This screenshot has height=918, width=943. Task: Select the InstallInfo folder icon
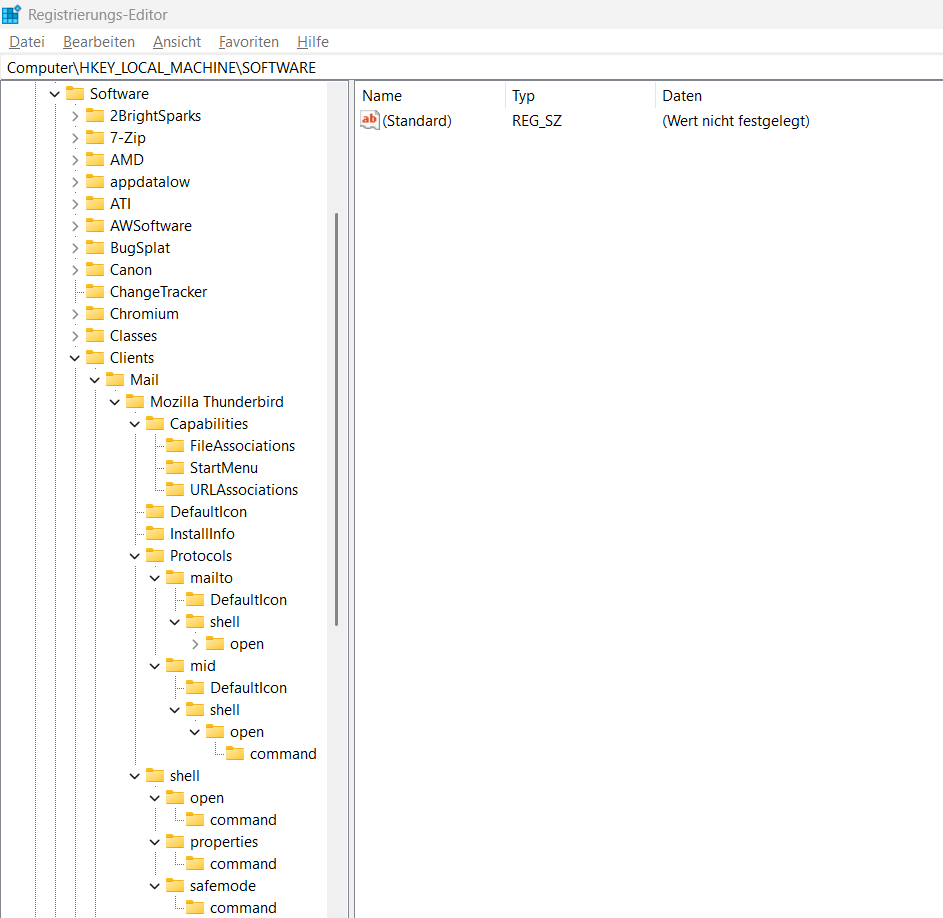pos(155,534)
